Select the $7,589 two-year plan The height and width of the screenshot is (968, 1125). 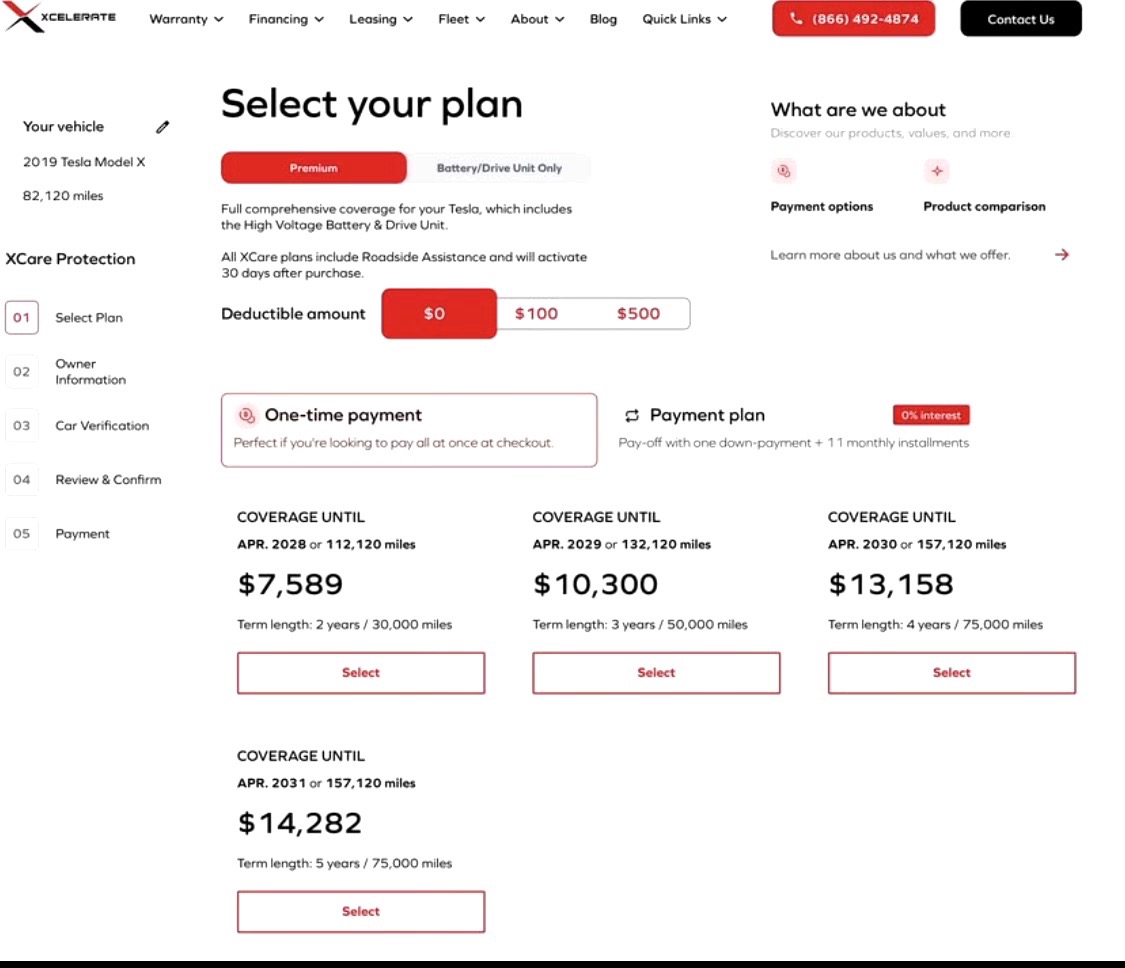tap(360, 673)
